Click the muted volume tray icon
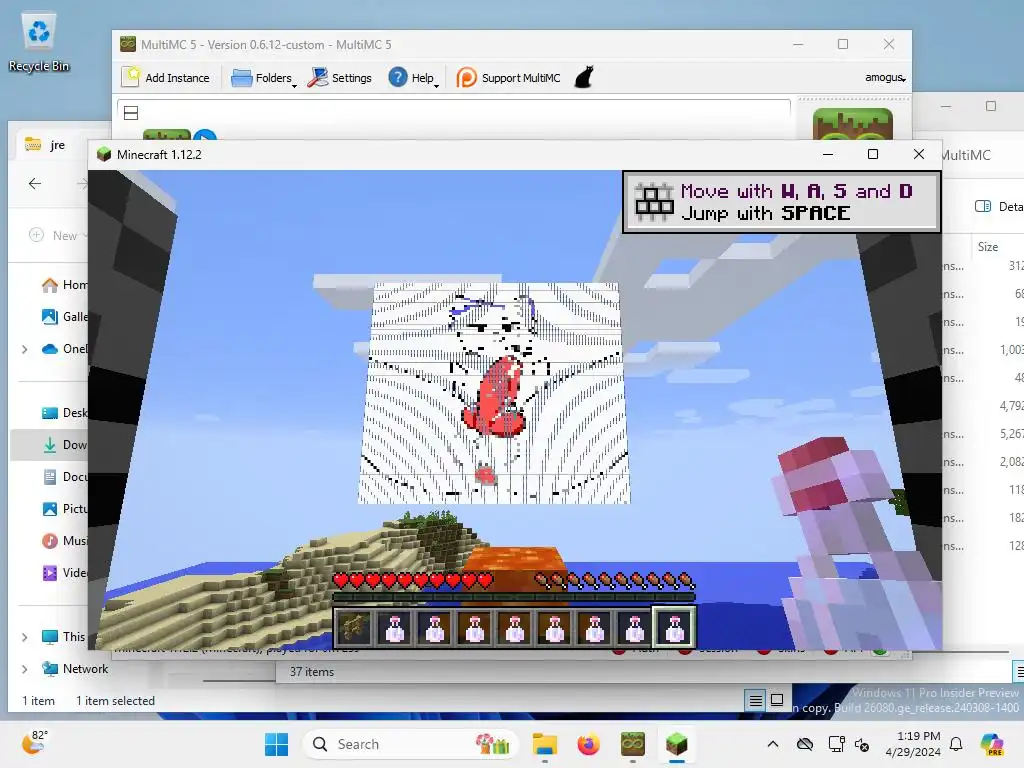The image size is (1024, 768). [x=861, y=744]
